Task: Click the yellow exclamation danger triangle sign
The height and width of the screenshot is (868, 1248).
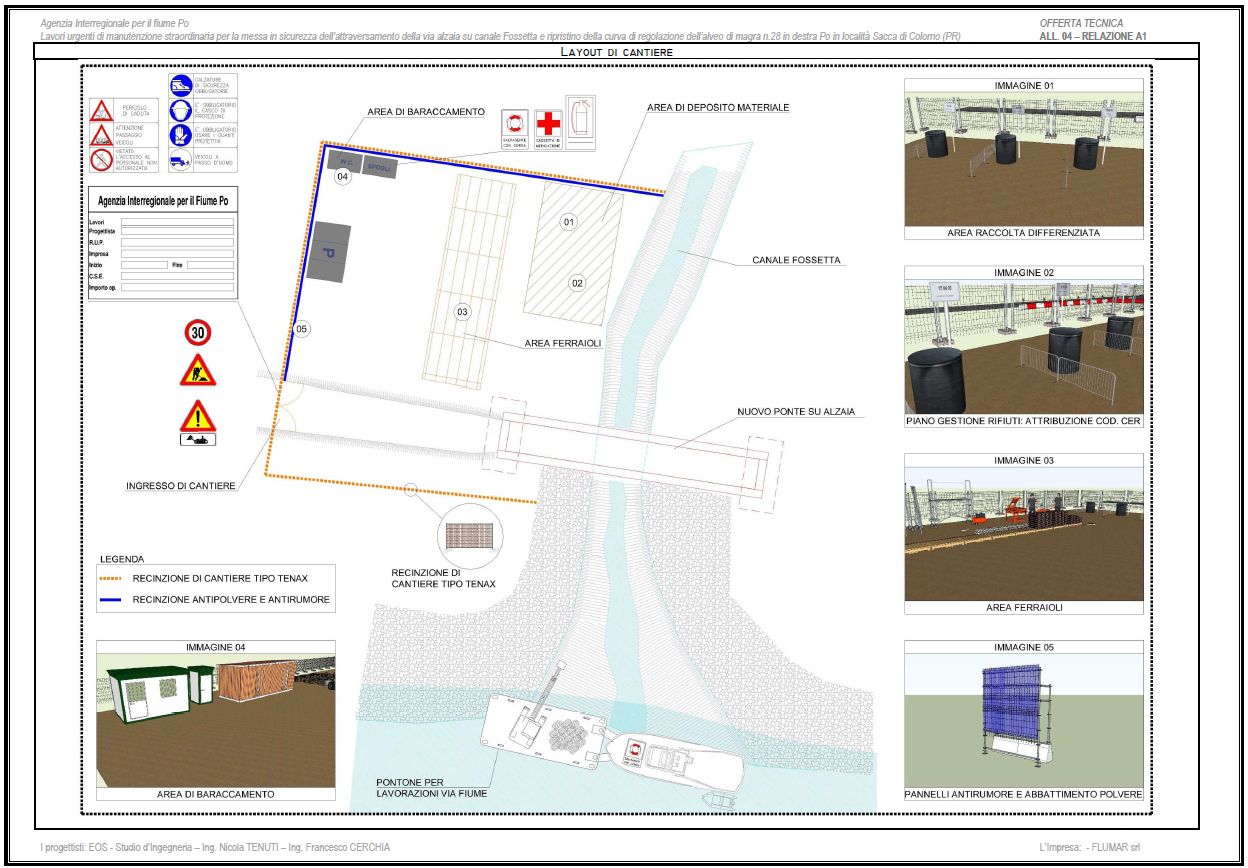Action: tap(197, 417)
